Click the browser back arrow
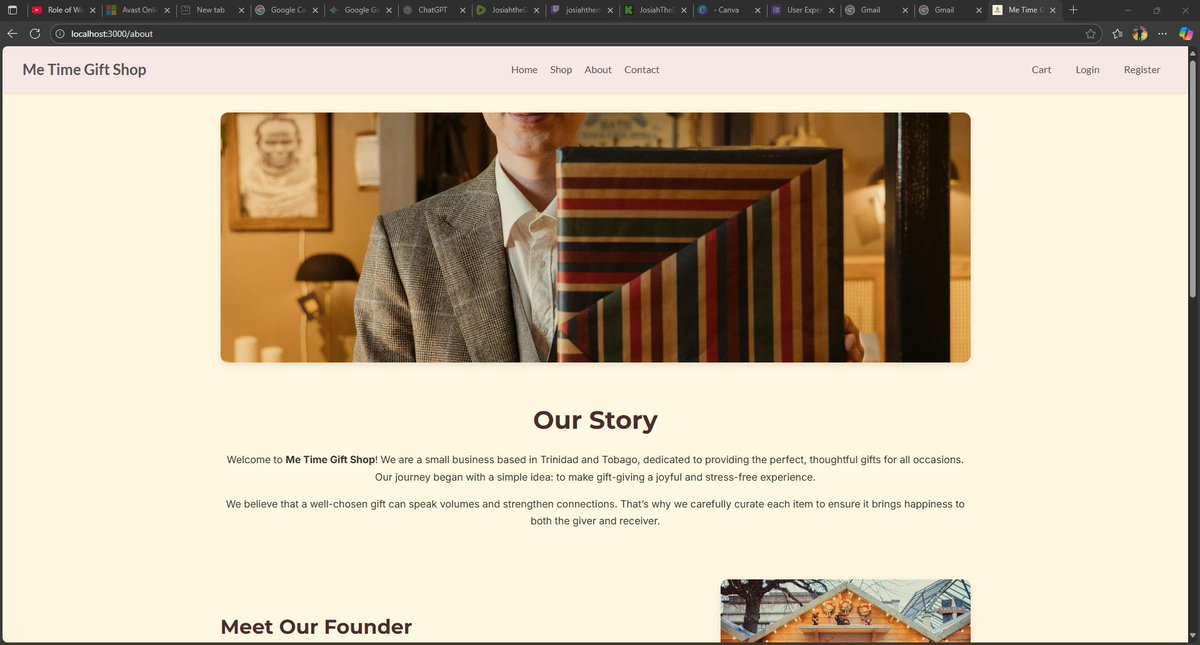The width and height of the screenshot is (1200, 645). [x=12, y=33]
